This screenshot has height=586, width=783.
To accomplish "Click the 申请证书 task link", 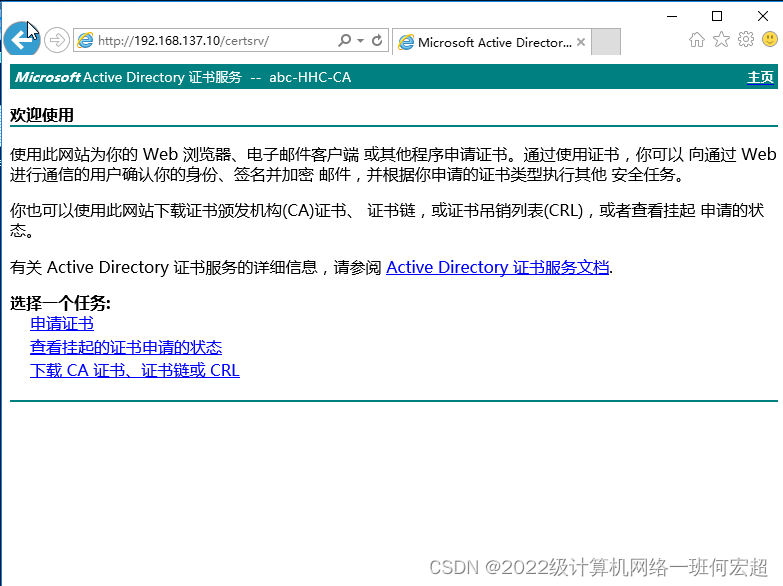I will point(62,324).
